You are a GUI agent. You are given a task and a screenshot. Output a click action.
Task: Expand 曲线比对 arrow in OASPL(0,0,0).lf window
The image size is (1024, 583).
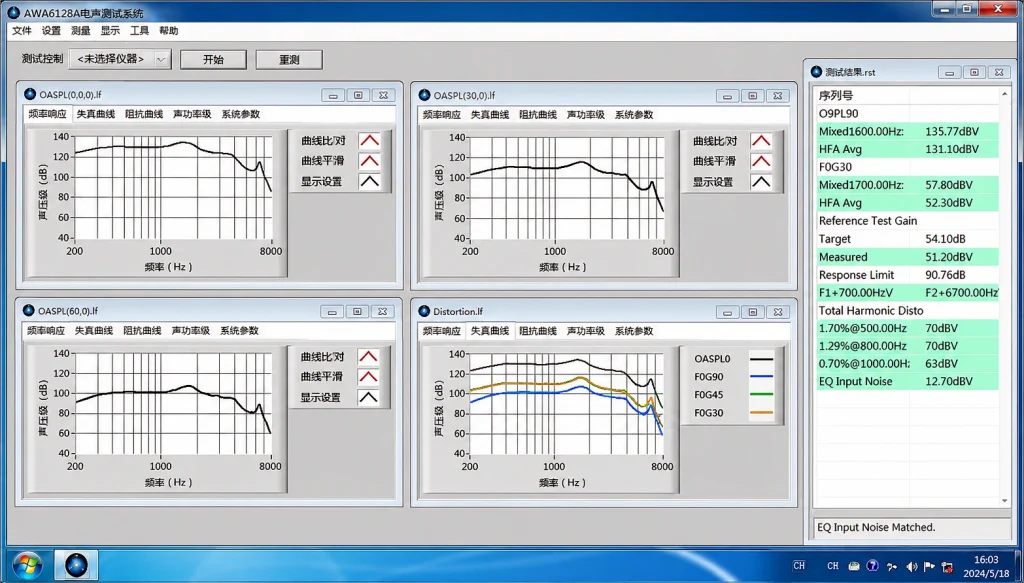pyautogui.click(x=369, y=140)
